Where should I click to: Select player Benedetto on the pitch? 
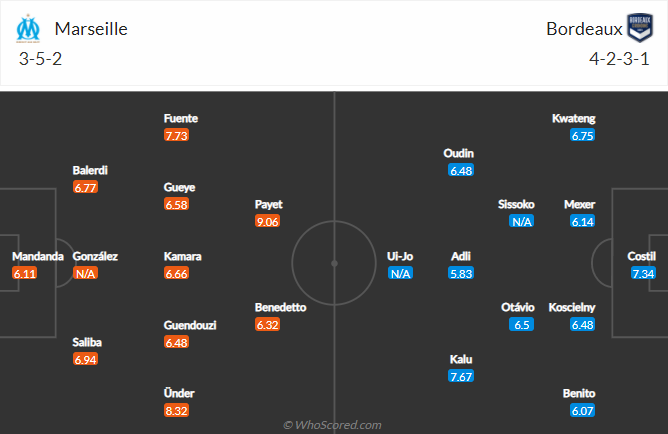click(x=281, y=307)
